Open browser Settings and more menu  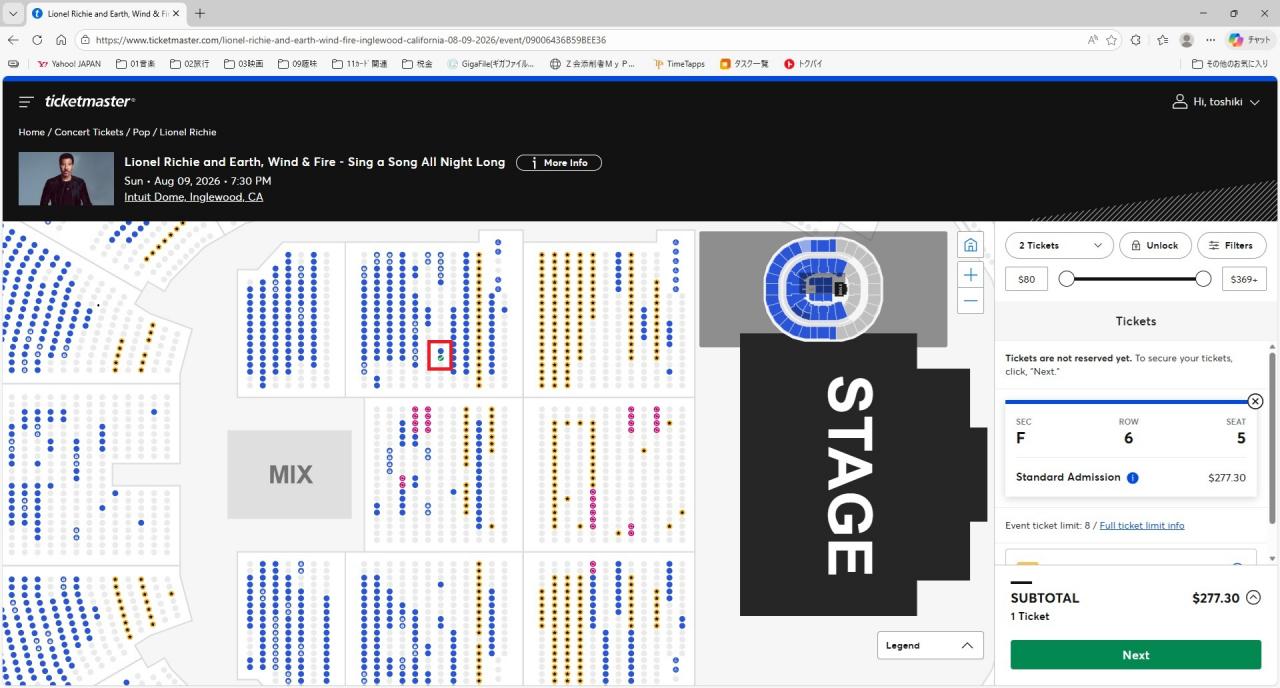point(1211,40)
